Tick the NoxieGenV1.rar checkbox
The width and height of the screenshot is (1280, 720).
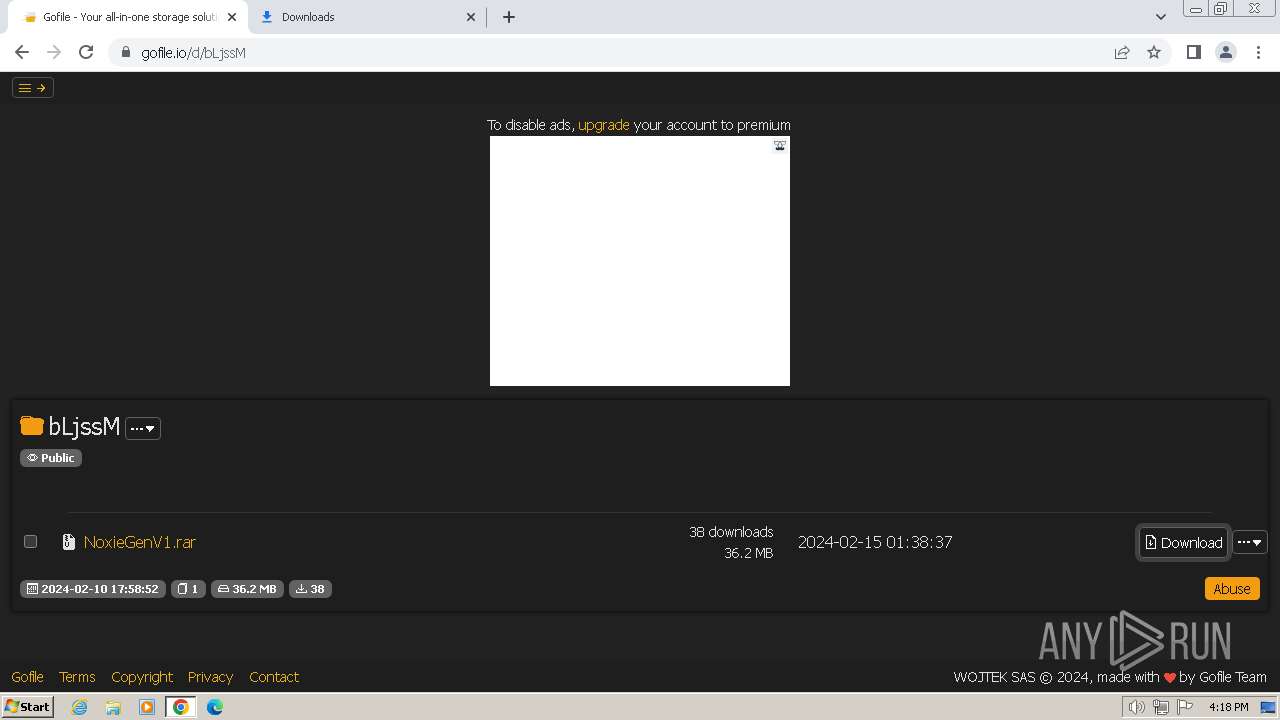click(x=31, y=541)
